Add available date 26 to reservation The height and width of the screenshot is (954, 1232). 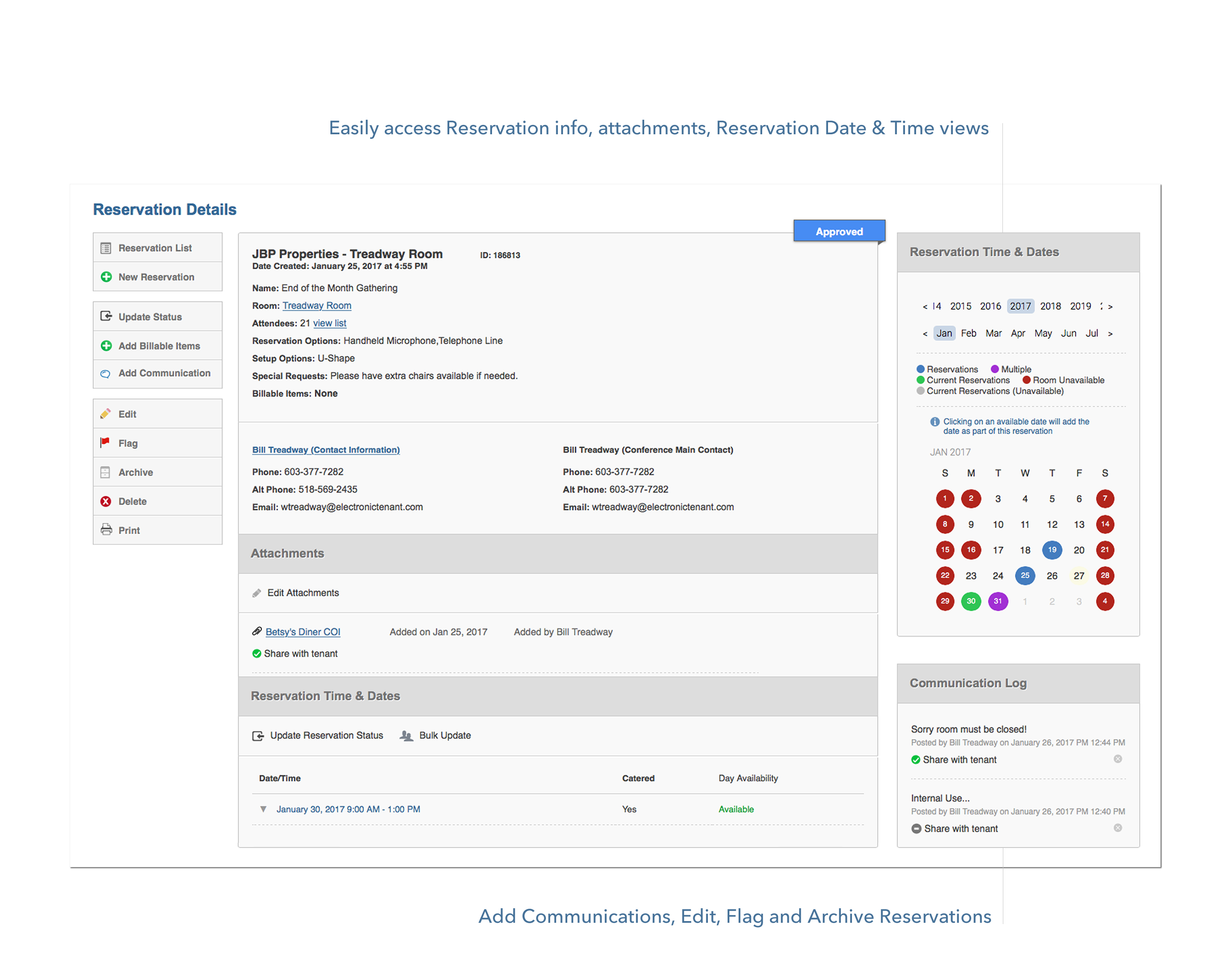pos(1052,576)
